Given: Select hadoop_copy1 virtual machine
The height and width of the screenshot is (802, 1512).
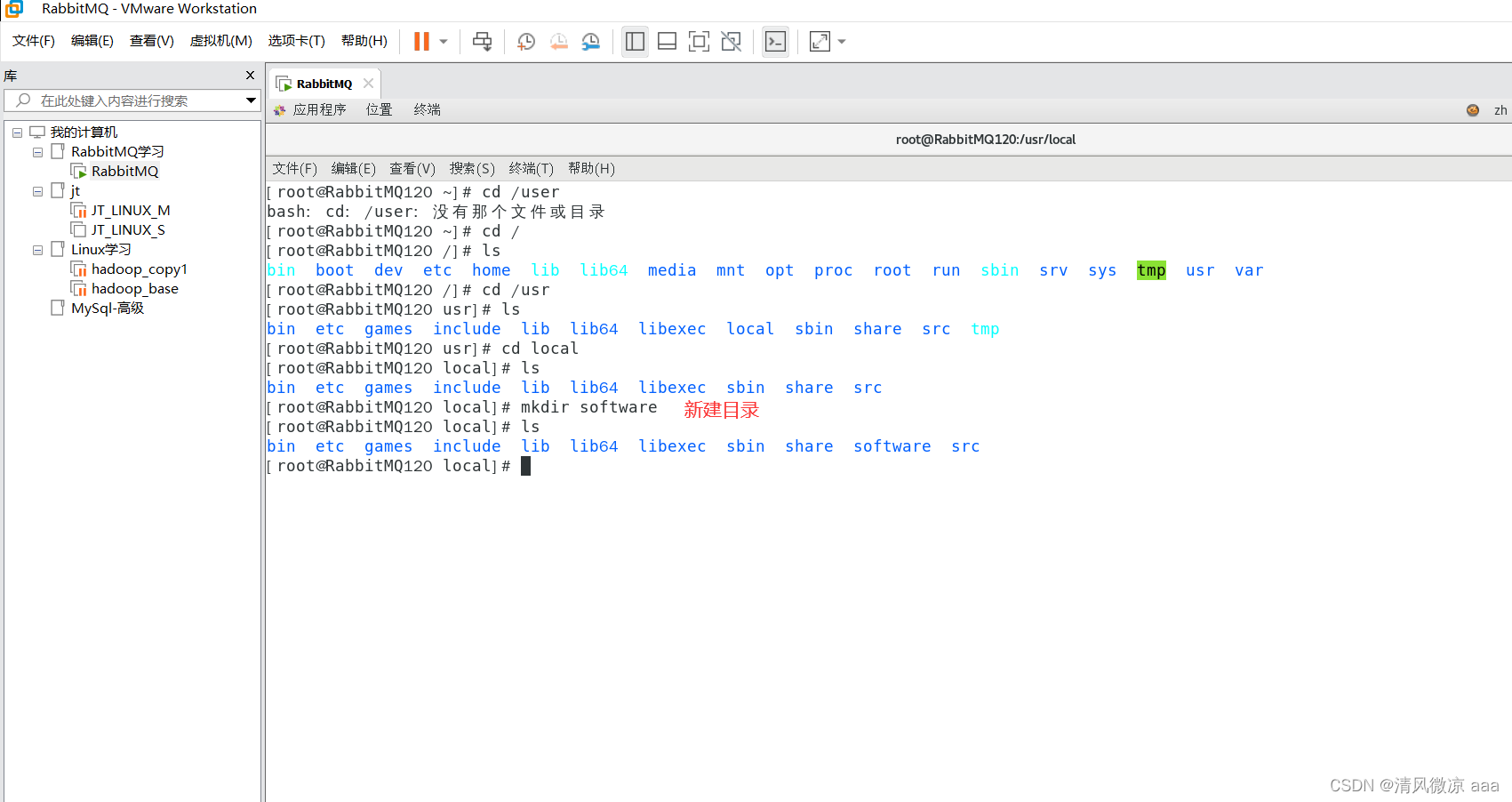Looking at the screenshot, I should [140, 269].
